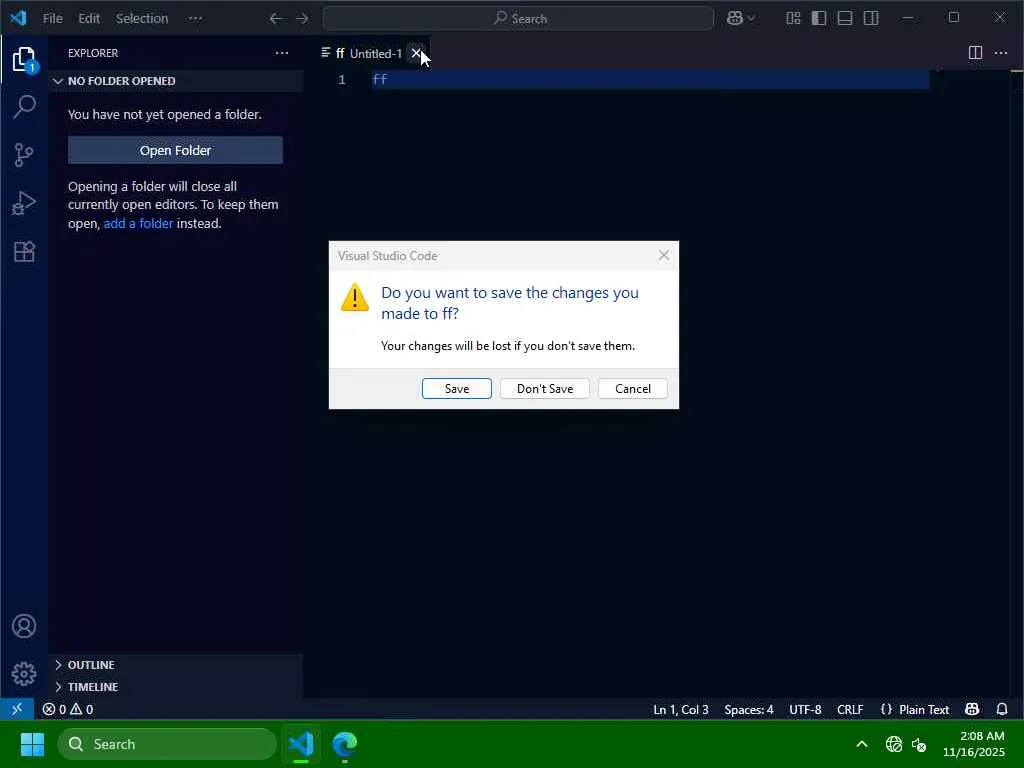Select the ff Untitled-1 tab

click(x=368, y=54)
